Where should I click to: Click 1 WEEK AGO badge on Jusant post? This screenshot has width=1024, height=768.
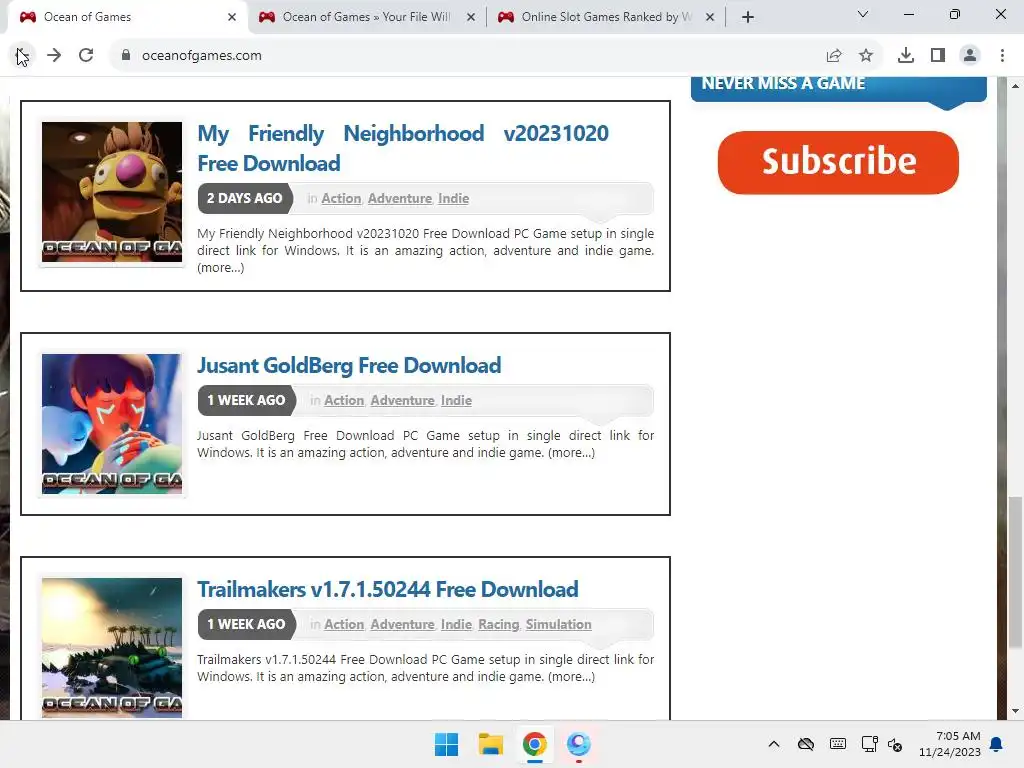click(246, 400)
